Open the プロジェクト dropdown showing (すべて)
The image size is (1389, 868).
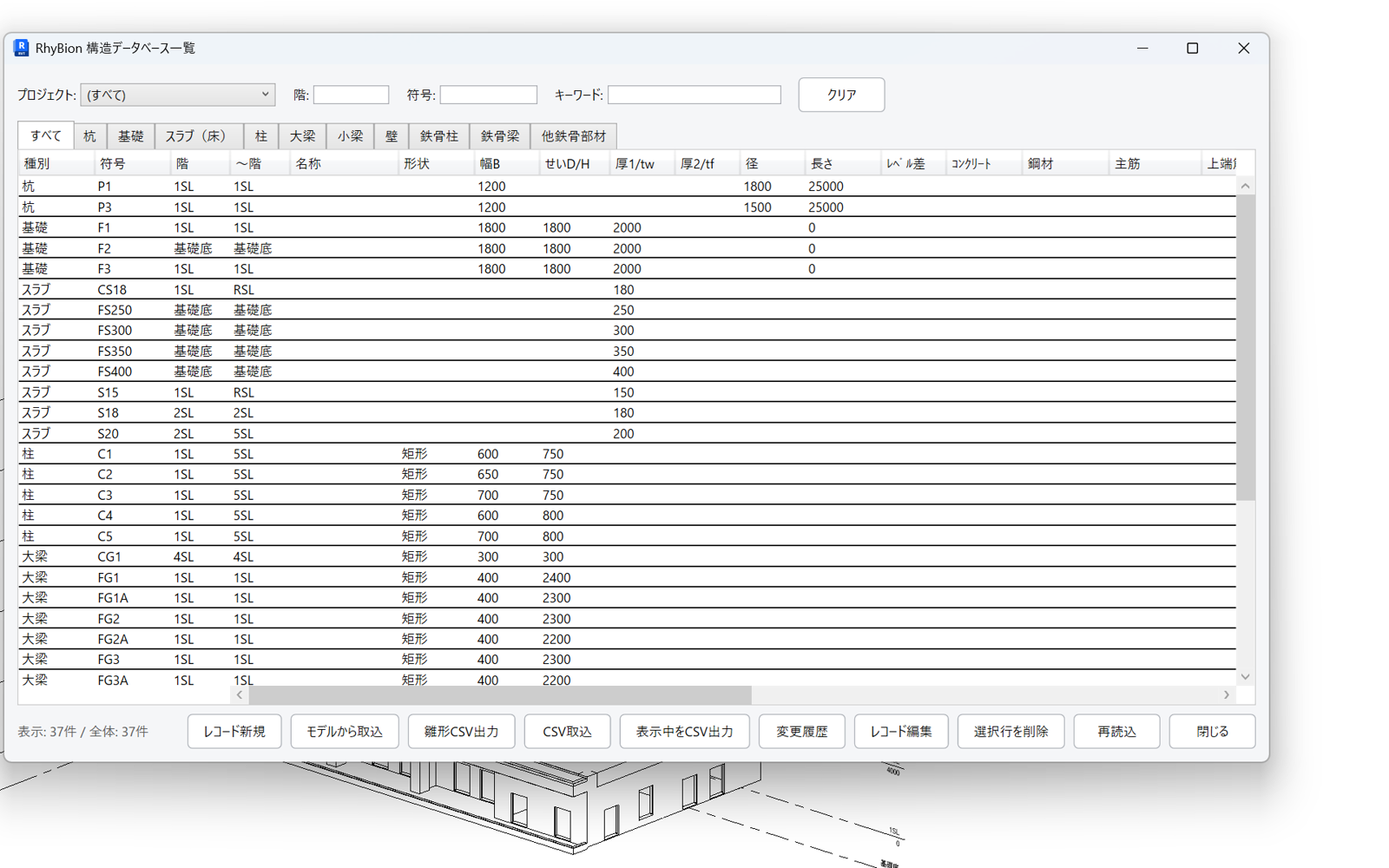click(x=178, y=95)
